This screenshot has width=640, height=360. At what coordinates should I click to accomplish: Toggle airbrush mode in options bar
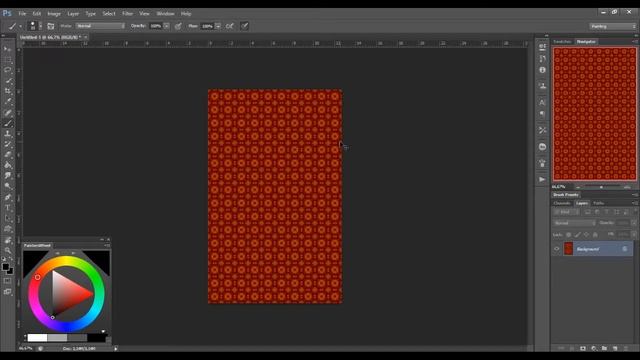tap(230, 26)
